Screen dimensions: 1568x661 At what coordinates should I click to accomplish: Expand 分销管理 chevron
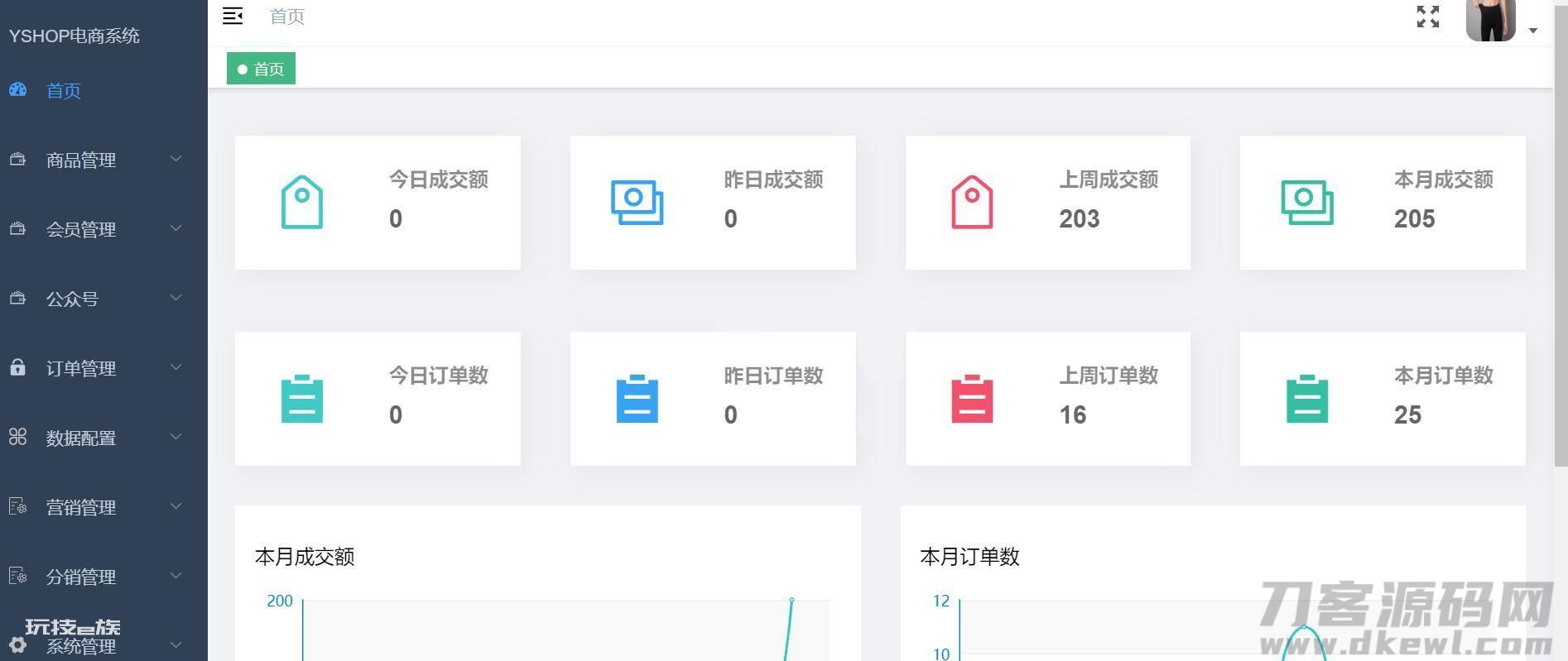(176, 576)
